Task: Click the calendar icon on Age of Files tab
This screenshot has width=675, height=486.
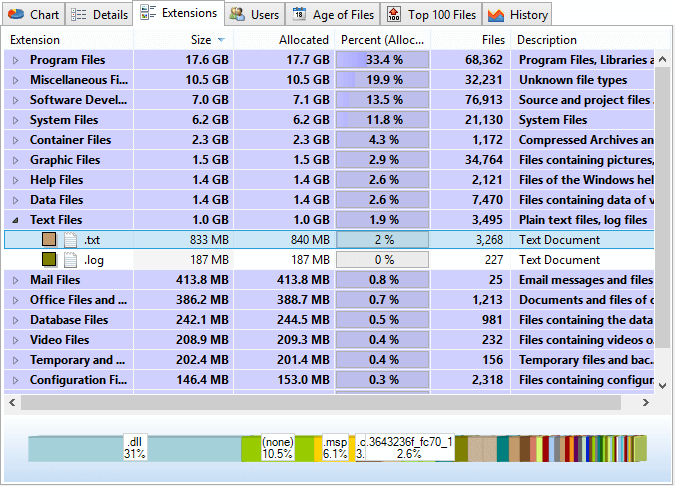Action: click(x=300, y=15)
